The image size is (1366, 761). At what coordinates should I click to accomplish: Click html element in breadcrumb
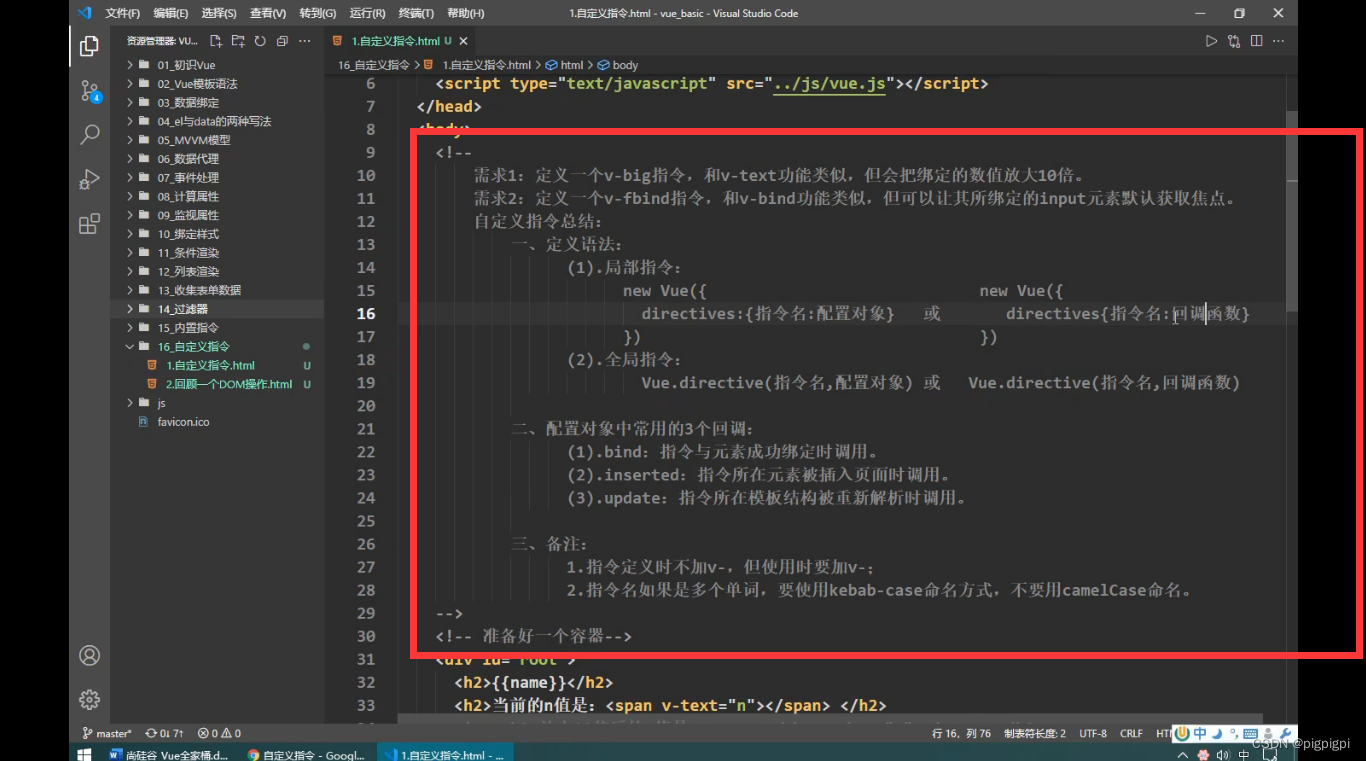[564, 65]
